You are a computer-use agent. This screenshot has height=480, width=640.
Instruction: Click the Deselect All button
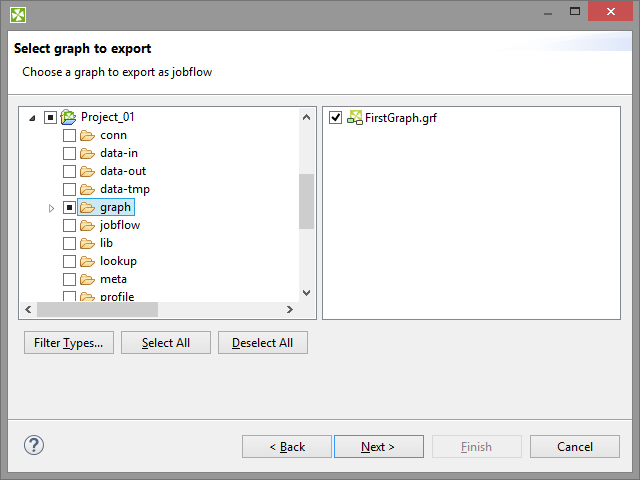point(262,343)
